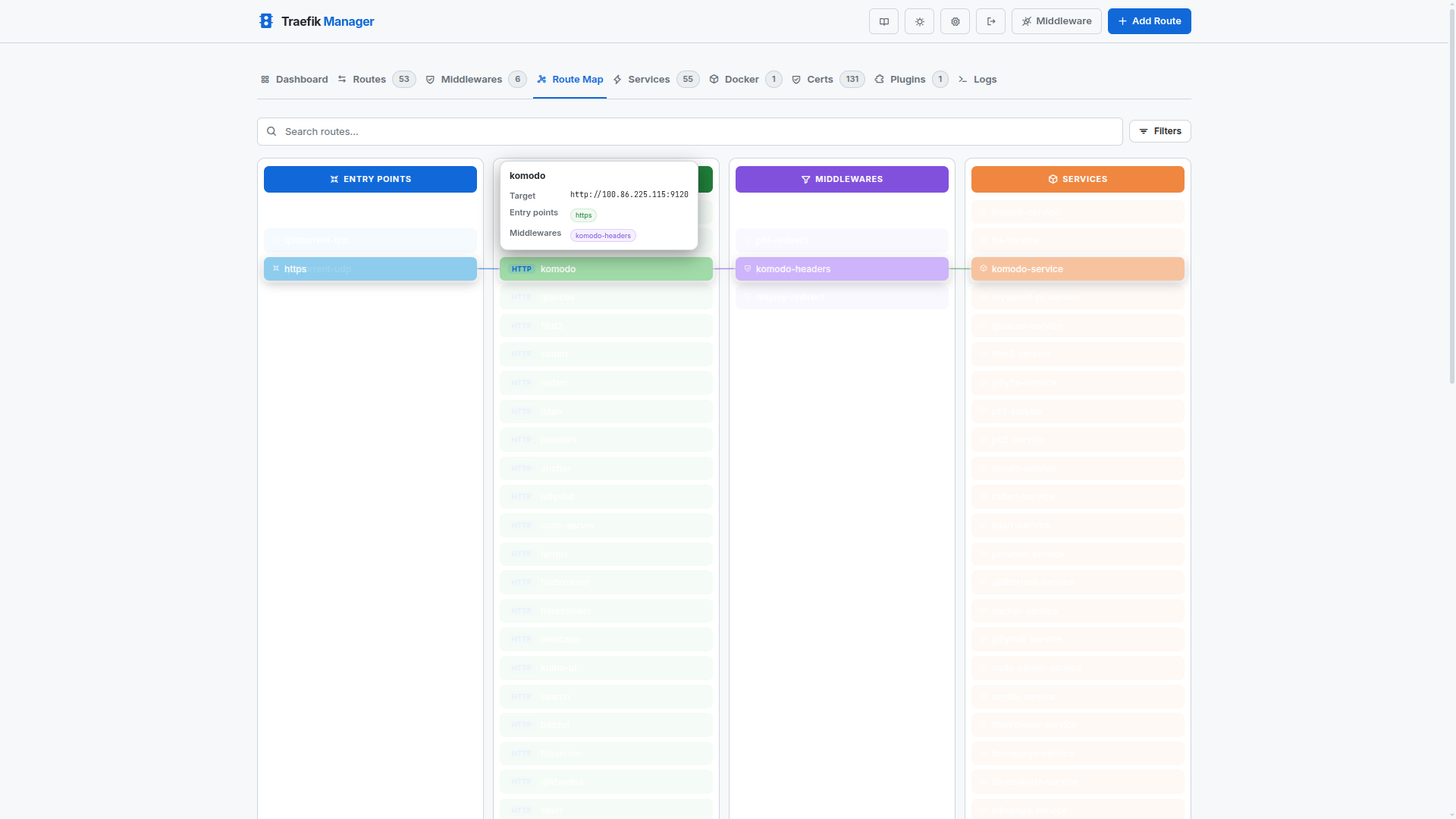
Task: Select the komodo-service node
Action: point(1078,268)
